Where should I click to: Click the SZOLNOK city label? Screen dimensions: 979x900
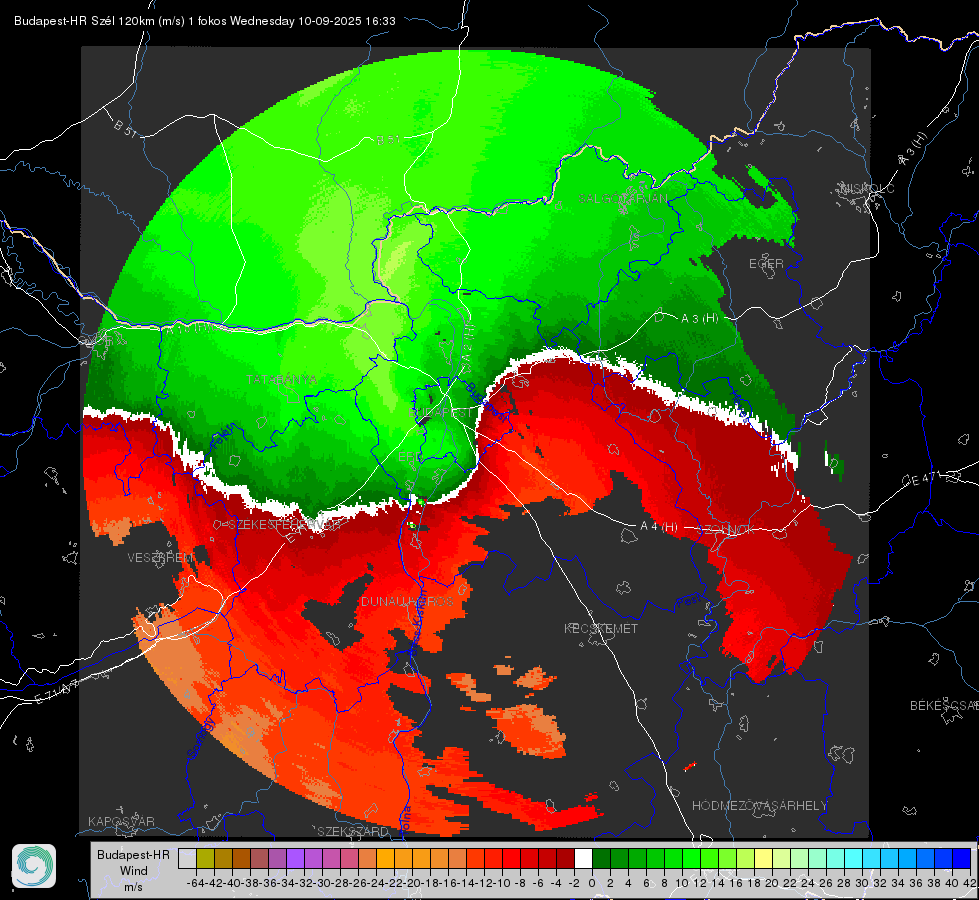pos(726,530)
